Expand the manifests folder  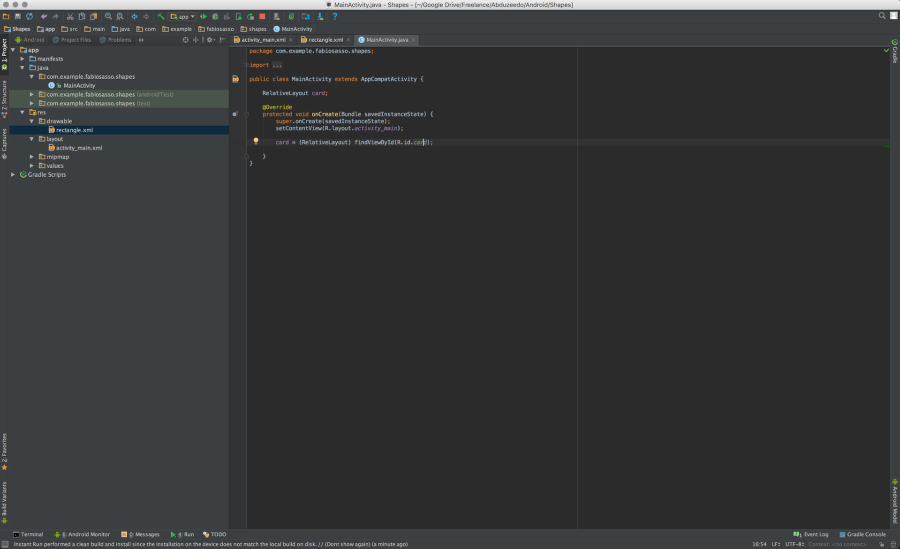(x=22, y=59)
